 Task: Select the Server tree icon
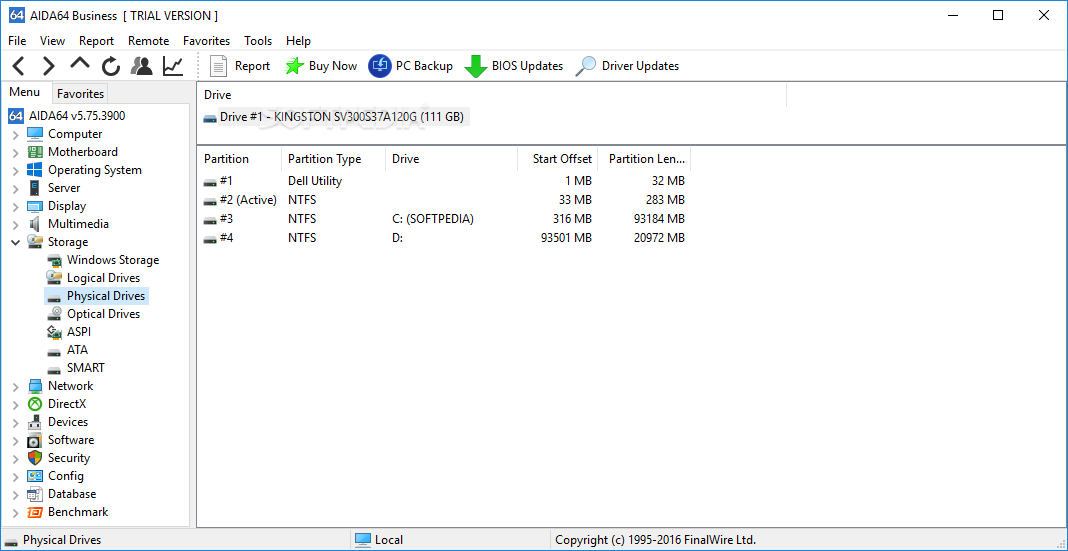(x=35, y=188)
